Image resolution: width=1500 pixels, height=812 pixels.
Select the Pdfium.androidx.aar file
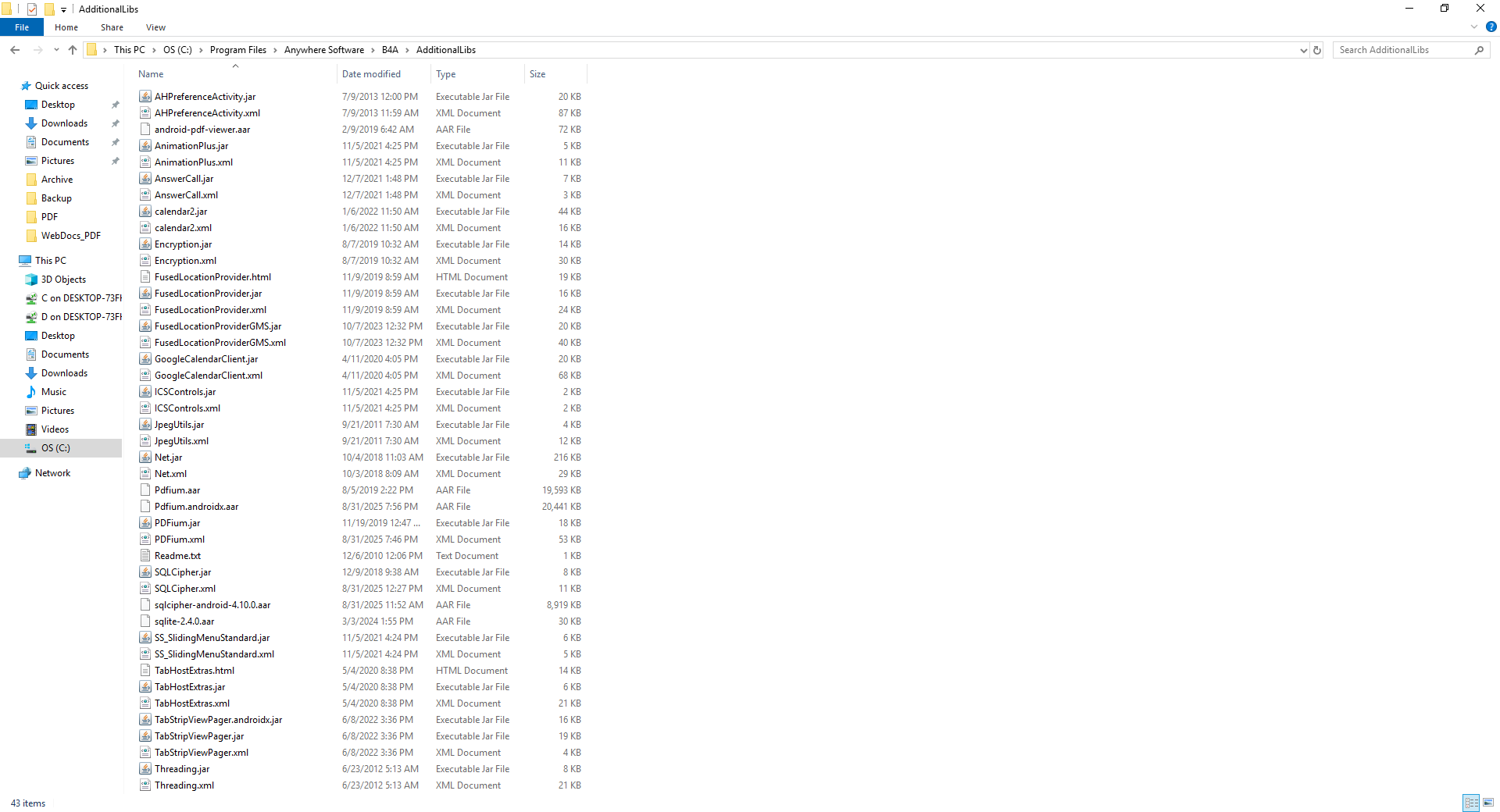(196, 507)
